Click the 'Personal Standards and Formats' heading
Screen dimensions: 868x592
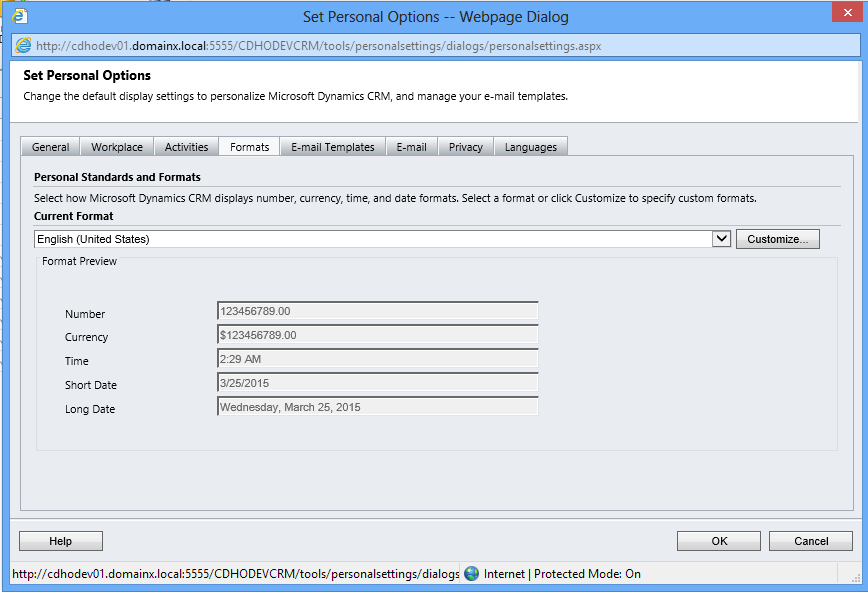[117, 177]
